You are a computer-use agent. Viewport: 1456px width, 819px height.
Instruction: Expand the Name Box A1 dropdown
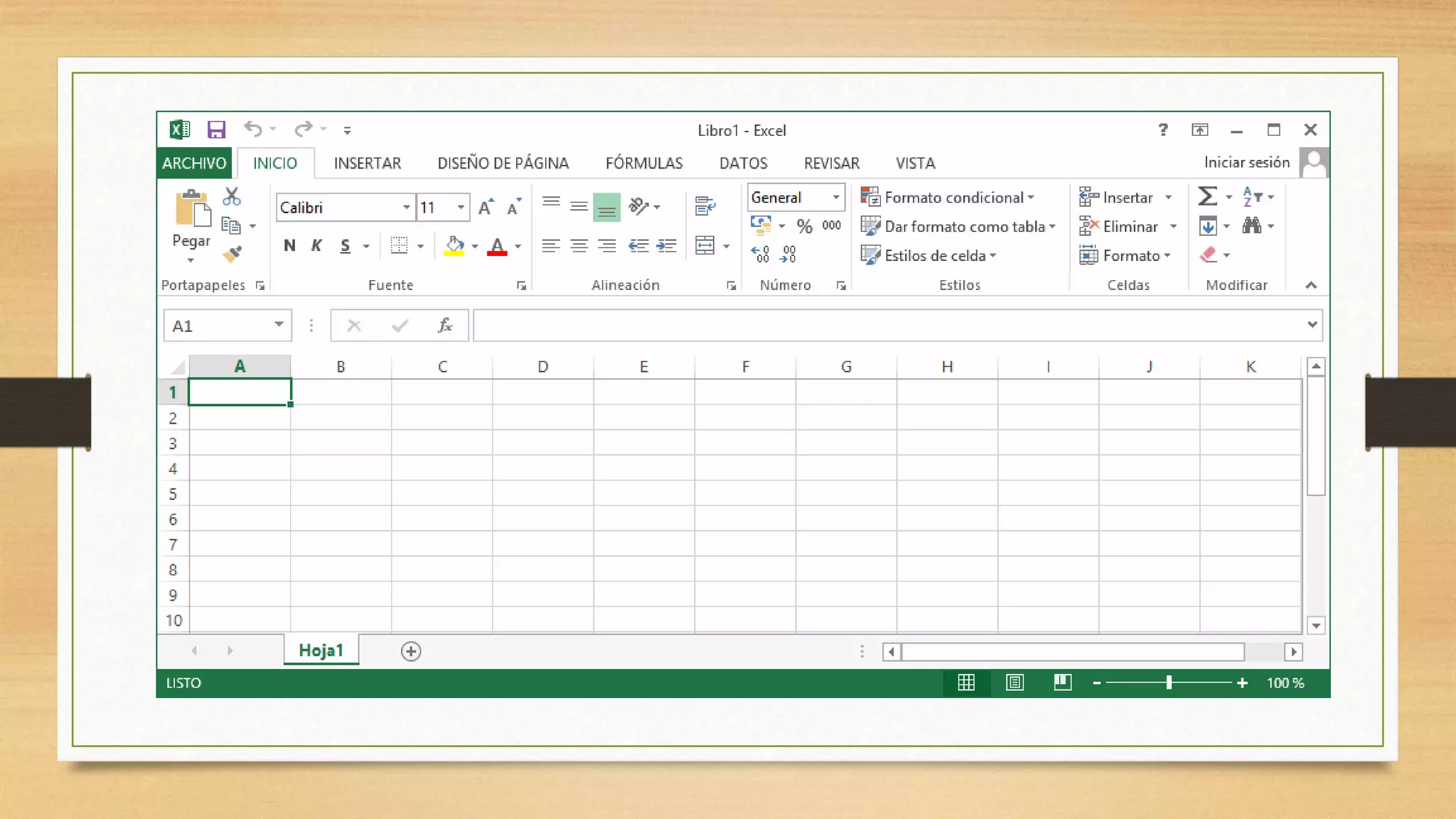[279, 325]
